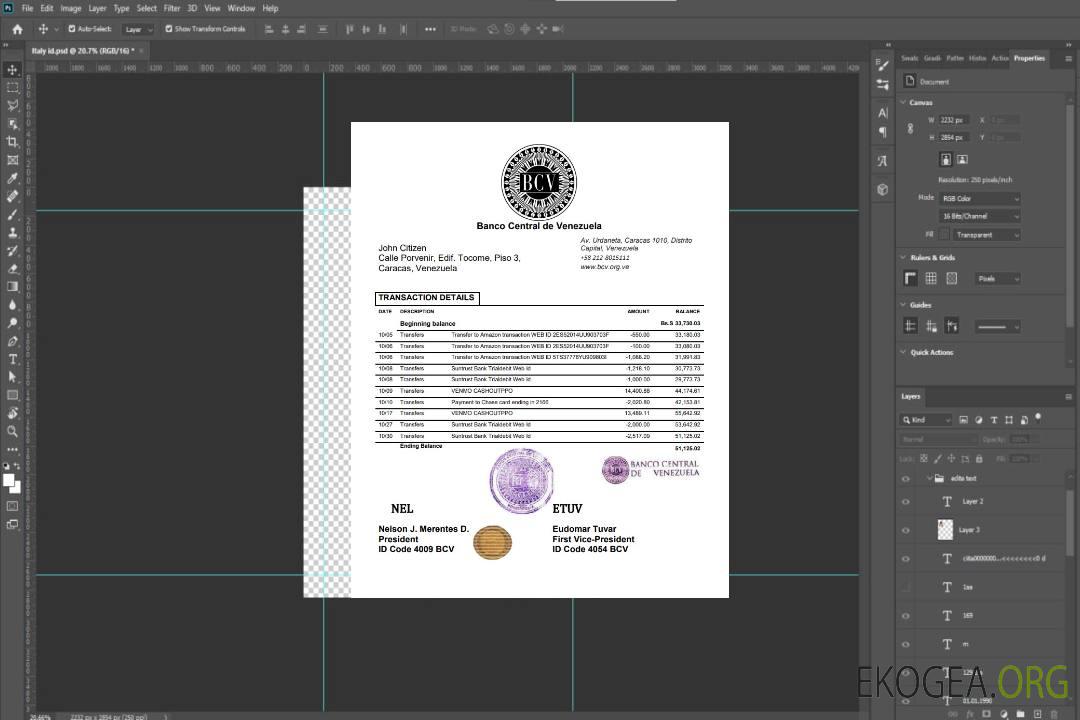Click the Home icon in options bar
Image resolution: width=1080 pixels, height=720 pixels.
click(x=17, y=29)
